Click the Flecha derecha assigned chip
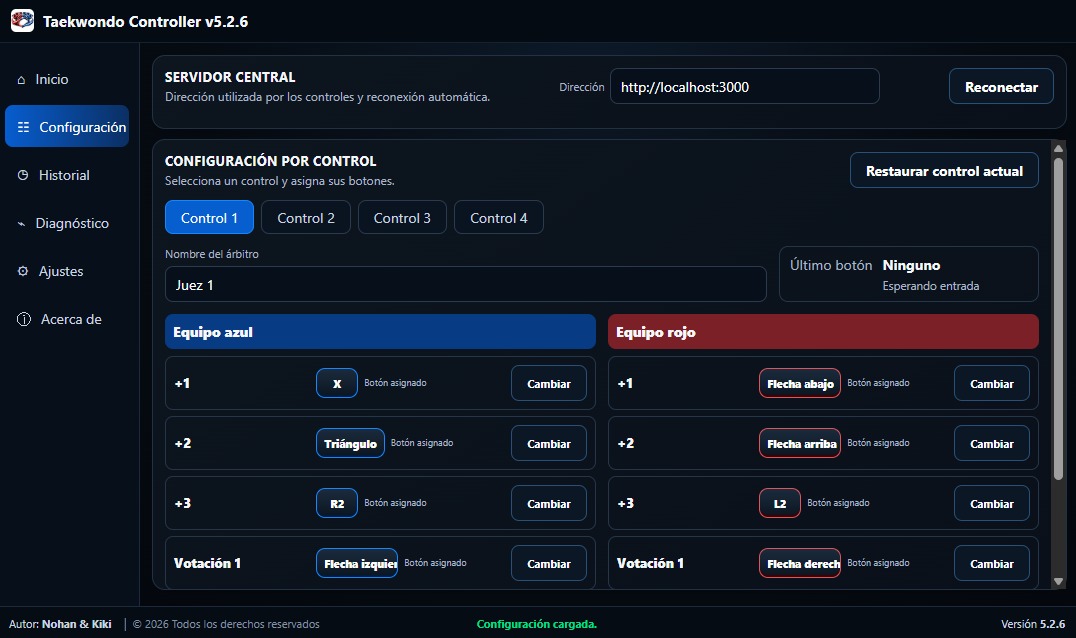This screenshot has width=1076, height=638. 800,563
